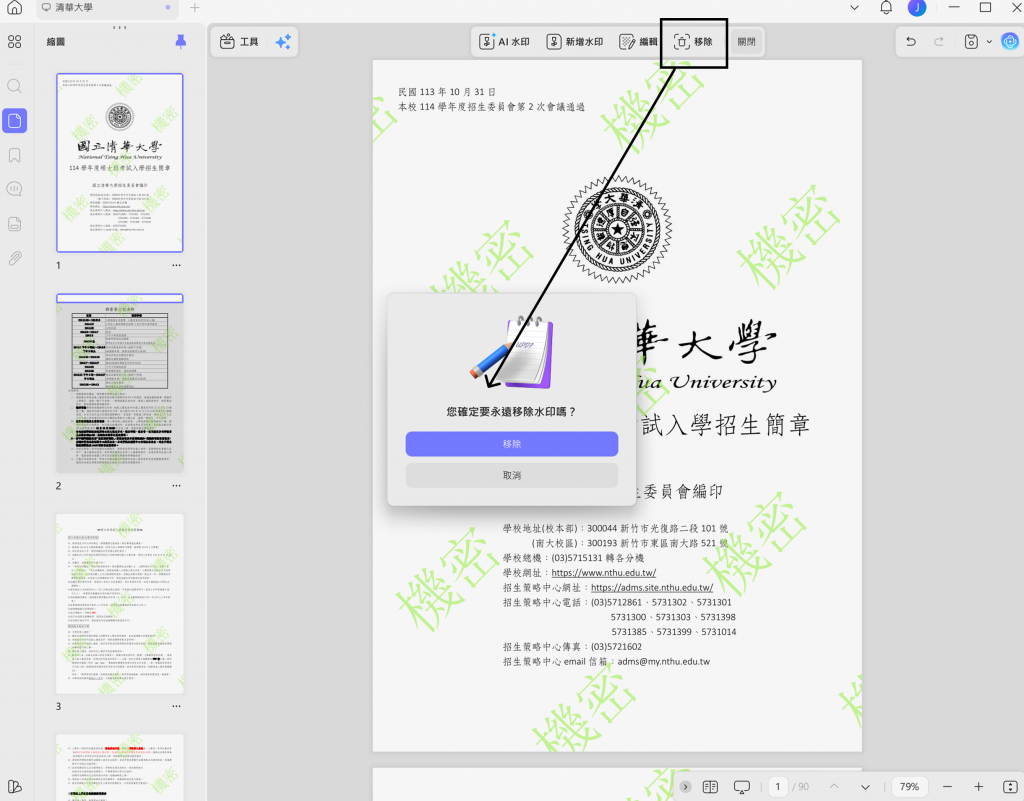Select page 1 thumbnail
Viewport: 1024px width, 801px height.
(x=120, y=163)
